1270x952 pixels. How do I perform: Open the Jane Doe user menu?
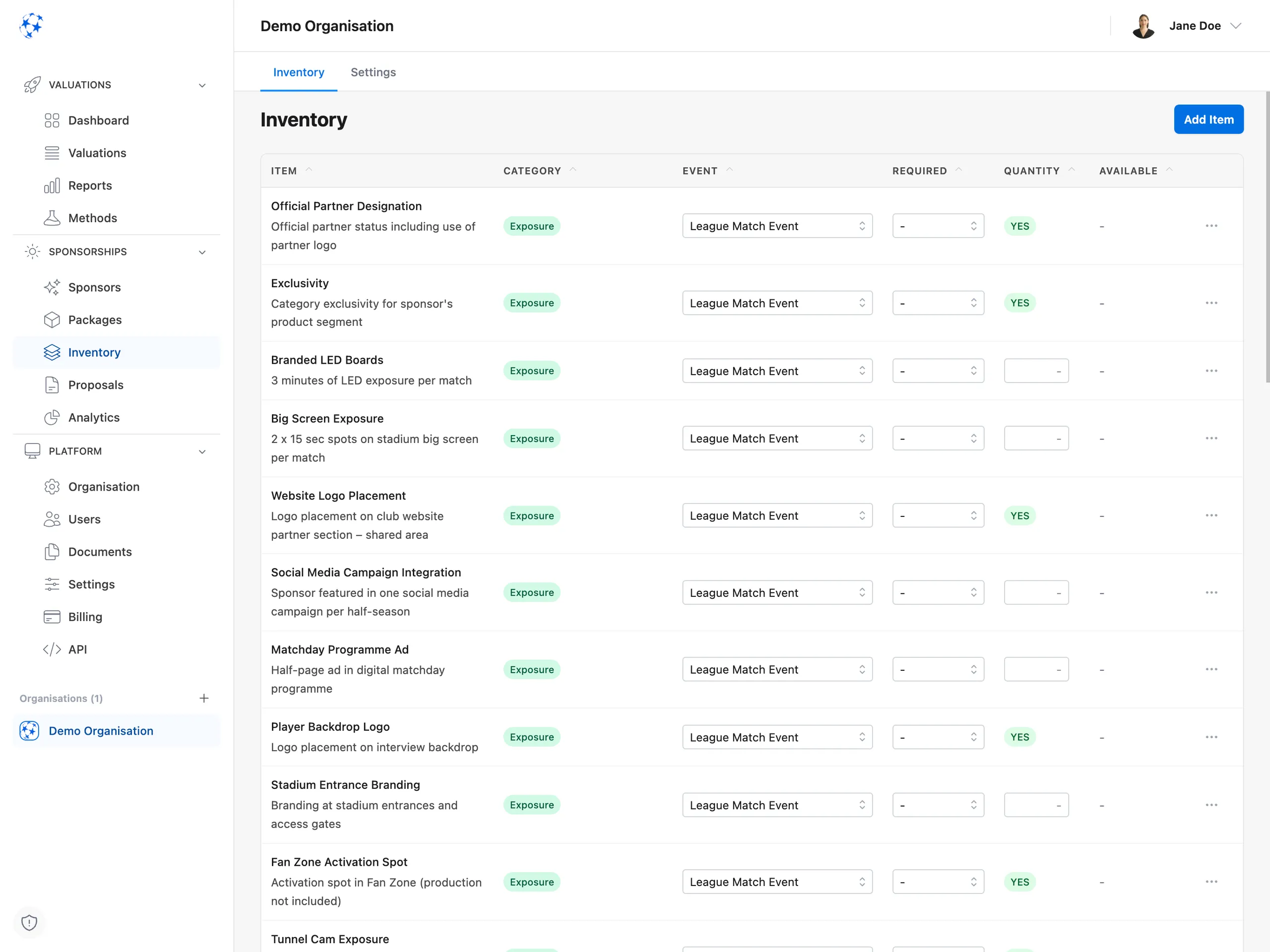coord(1186,26)
